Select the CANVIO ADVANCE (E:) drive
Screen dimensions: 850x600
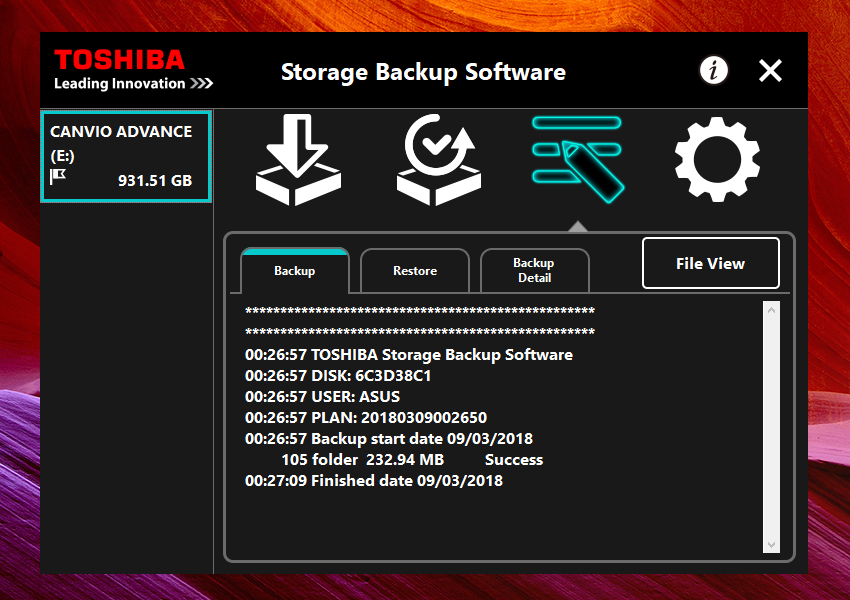(x=126, y=157)
